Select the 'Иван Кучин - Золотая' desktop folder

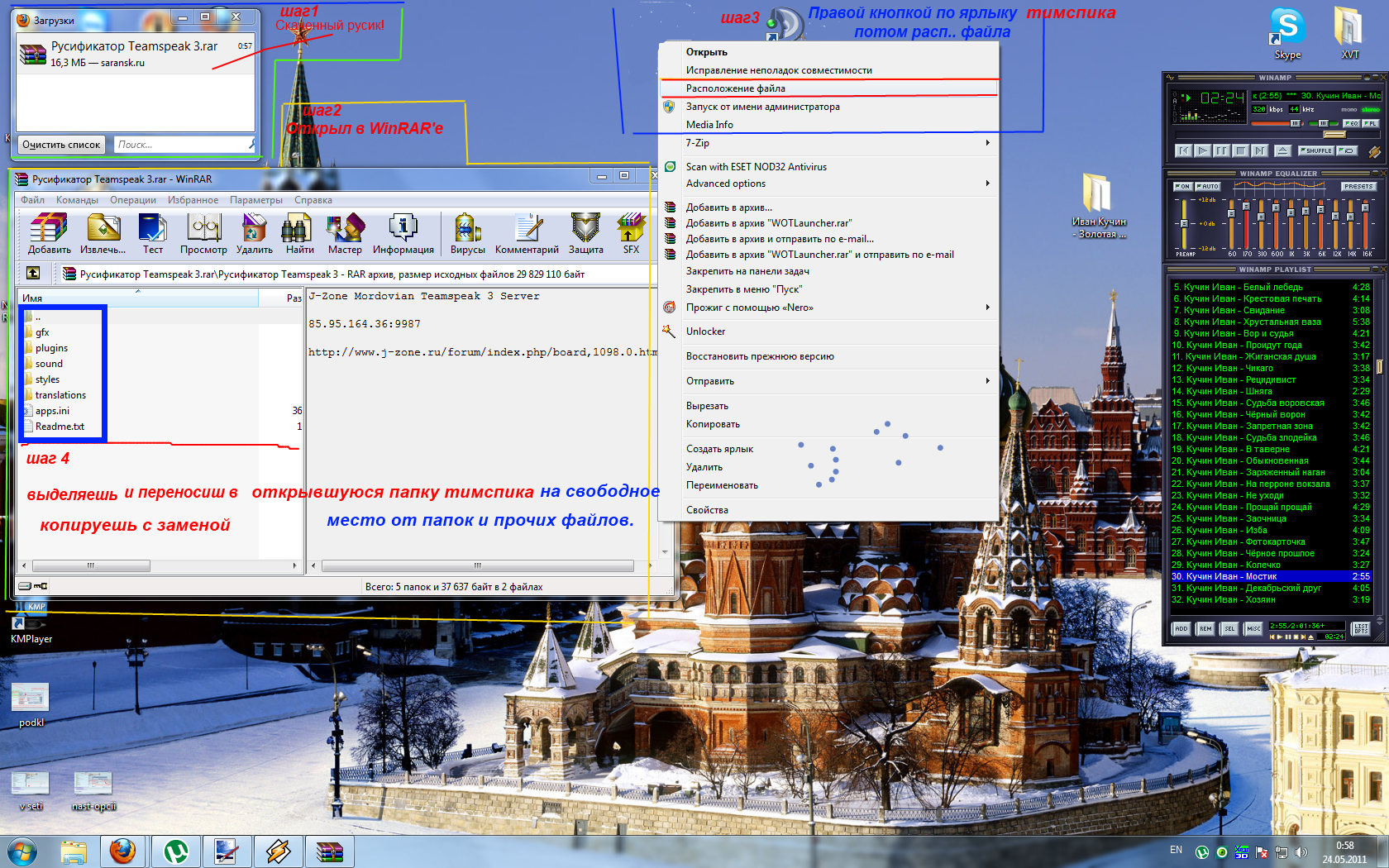click(1098, 205)
